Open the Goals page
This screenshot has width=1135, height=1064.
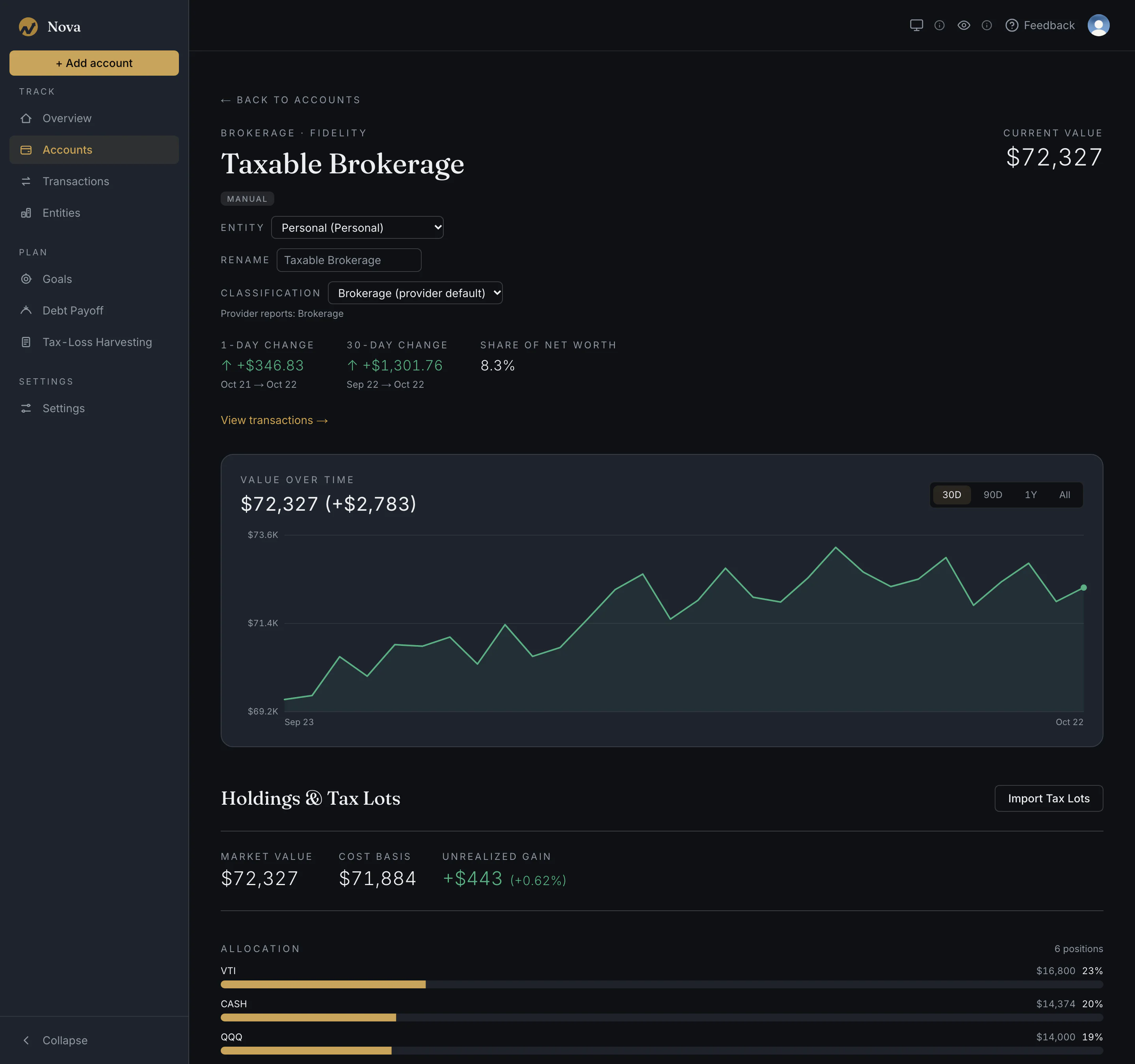click(94, 279)
